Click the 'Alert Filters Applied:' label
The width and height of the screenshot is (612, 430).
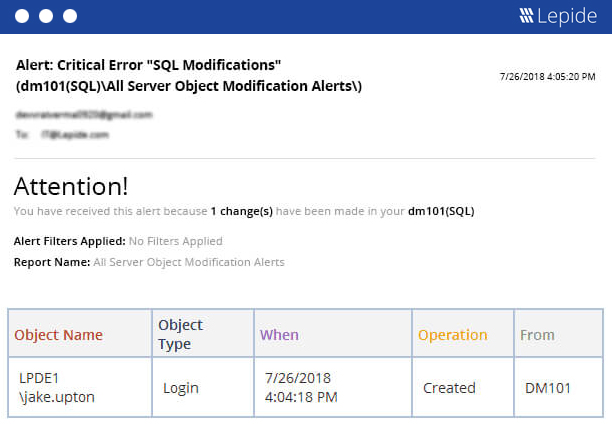click(x=69, y=241)
